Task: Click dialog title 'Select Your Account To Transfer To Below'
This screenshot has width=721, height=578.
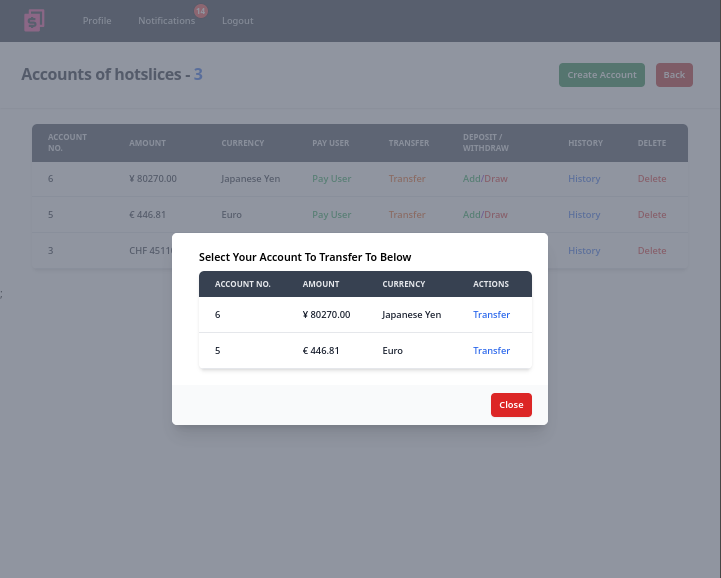Action: pyautogui.click(x=305, y=257)
